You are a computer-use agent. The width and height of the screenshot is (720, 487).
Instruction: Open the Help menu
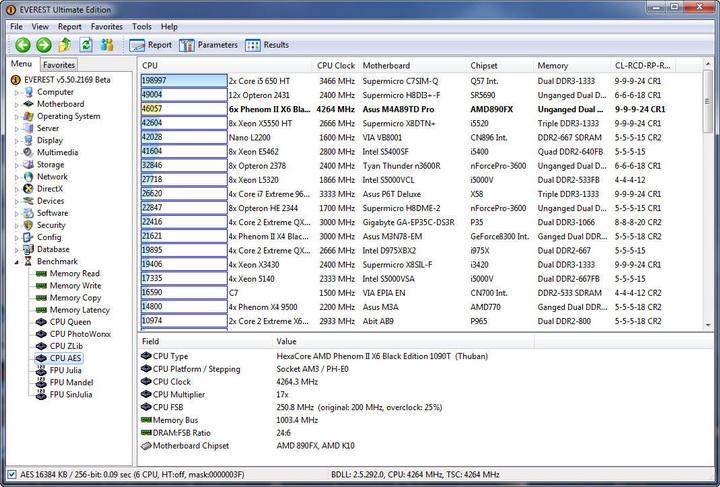pos(169,27)
